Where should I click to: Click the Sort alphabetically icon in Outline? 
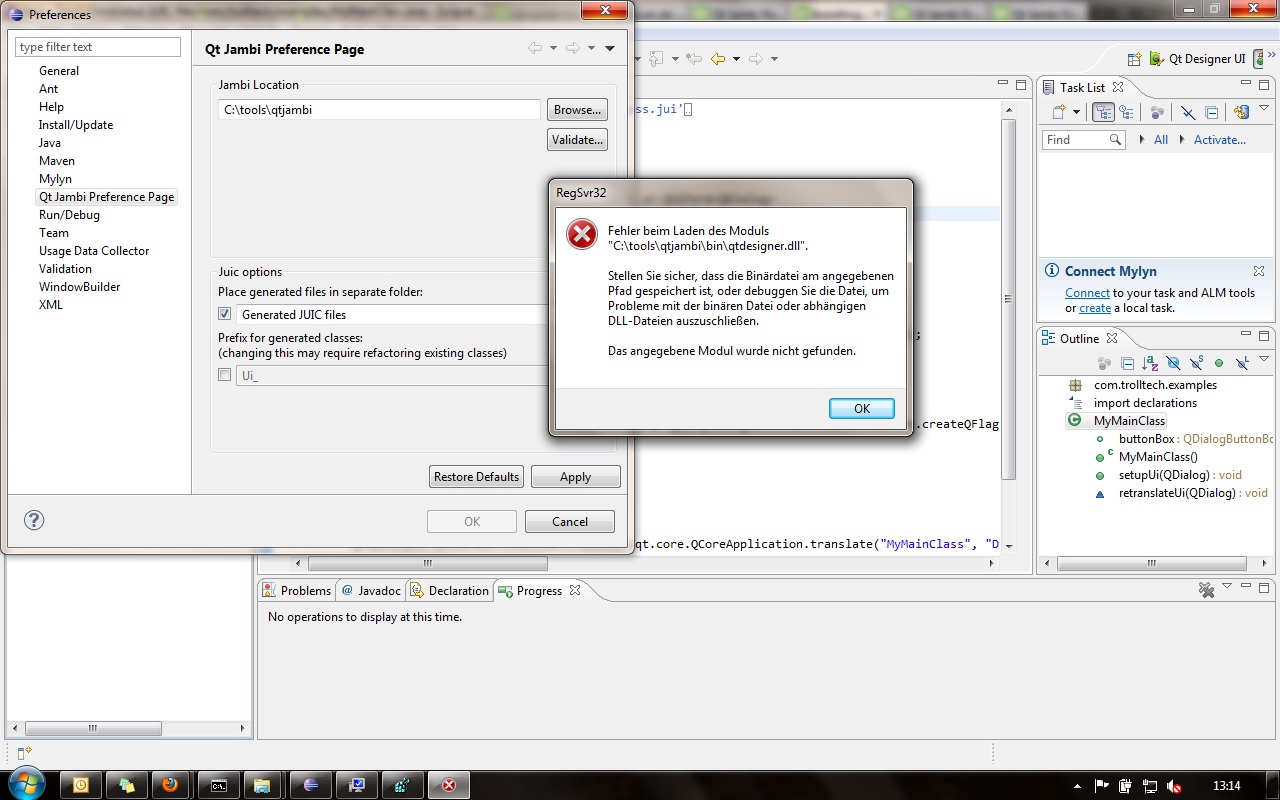pyautogui.click(x=1150, y=363)
